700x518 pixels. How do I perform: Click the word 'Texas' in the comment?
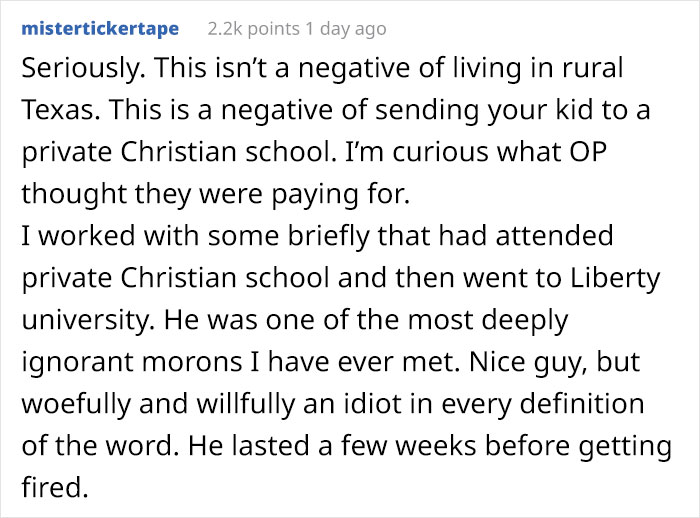(54, 110)
